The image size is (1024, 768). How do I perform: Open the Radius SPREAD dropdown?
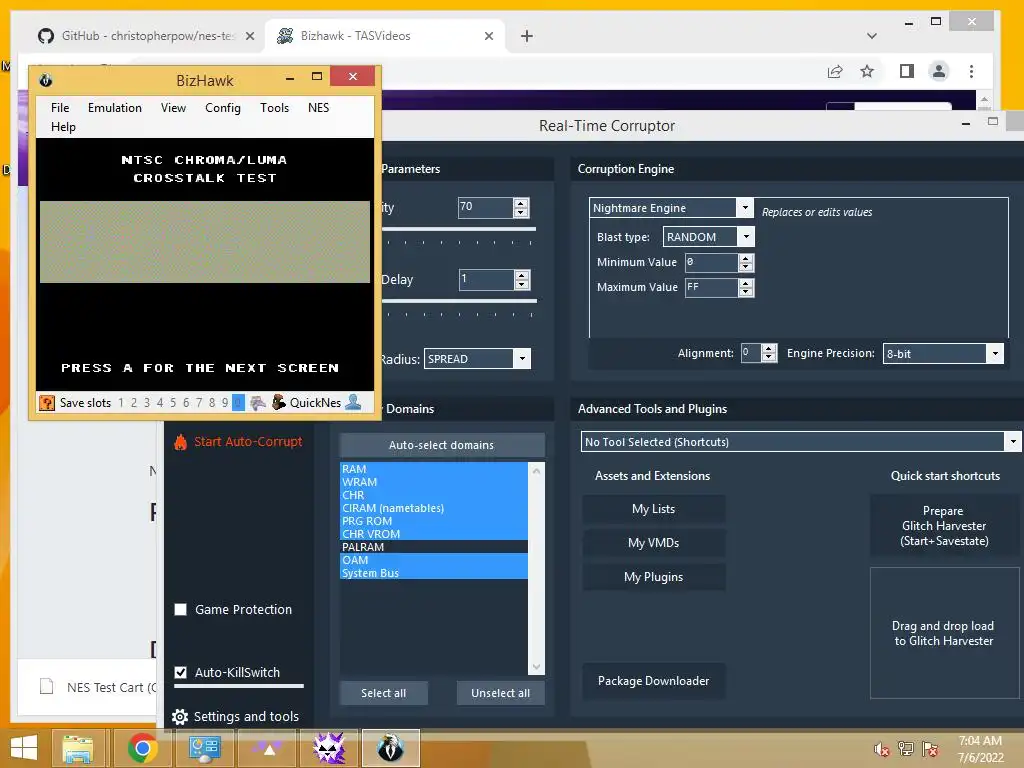click(522, 359)
